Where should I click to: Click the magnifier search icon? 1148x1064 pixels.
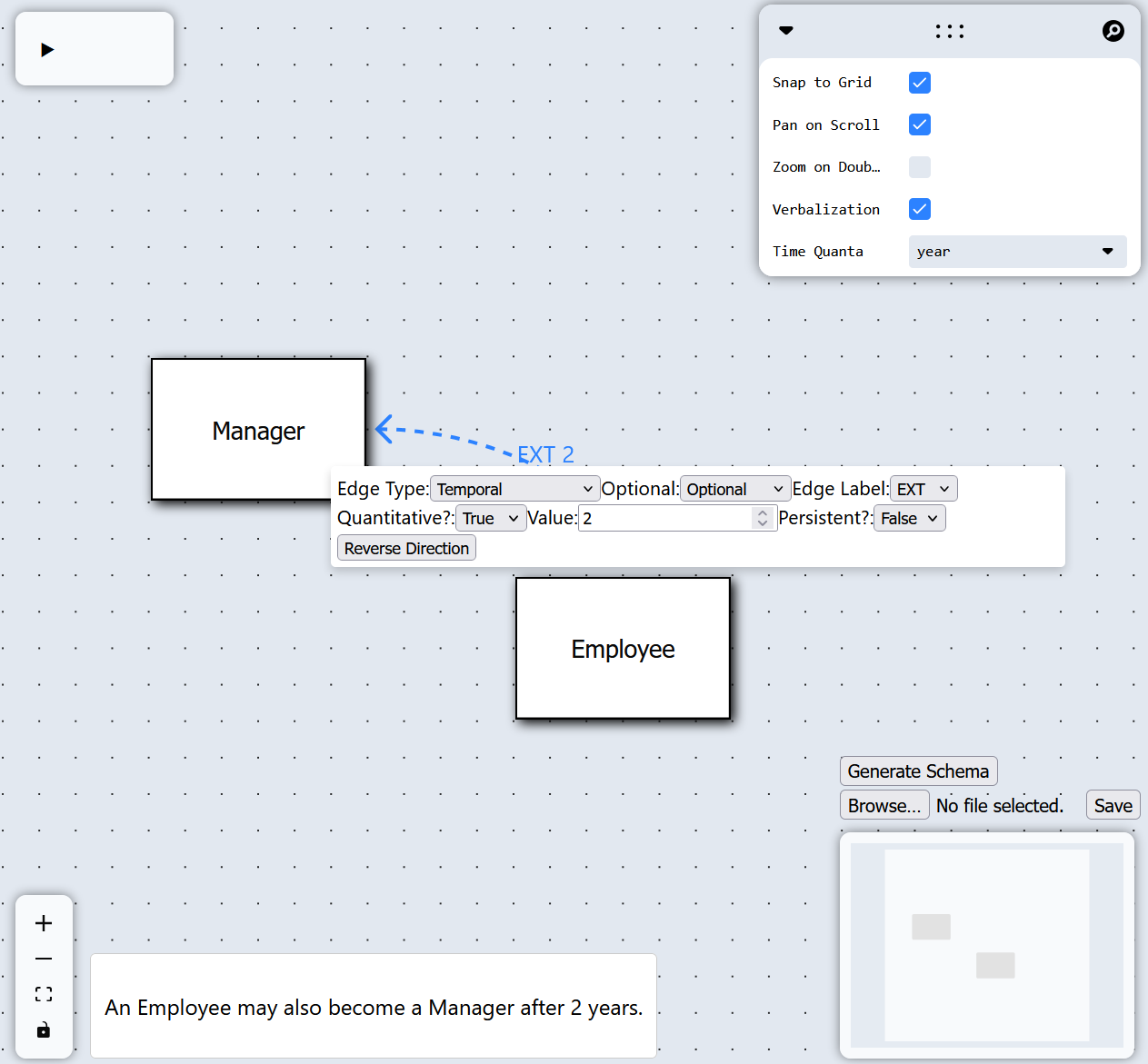(x=1113, y=32)
